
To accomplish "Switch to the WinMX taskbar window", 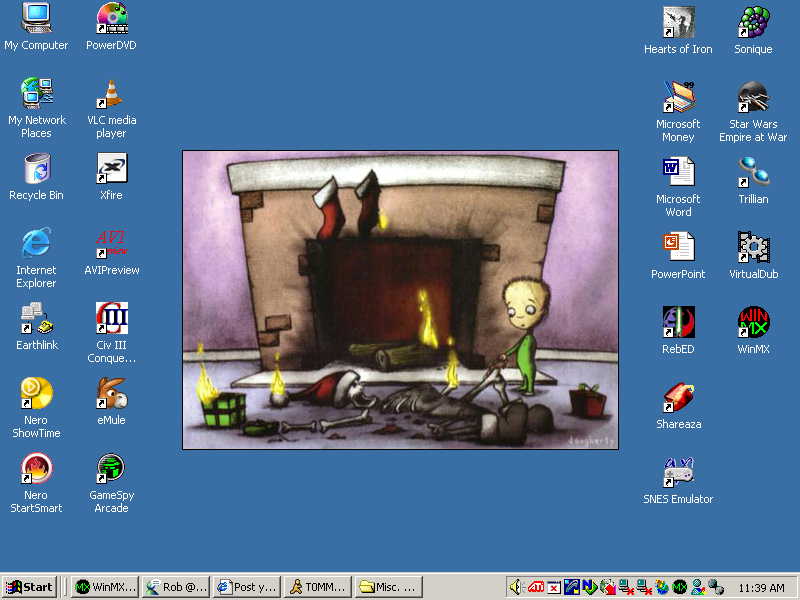I will (105, 587).
